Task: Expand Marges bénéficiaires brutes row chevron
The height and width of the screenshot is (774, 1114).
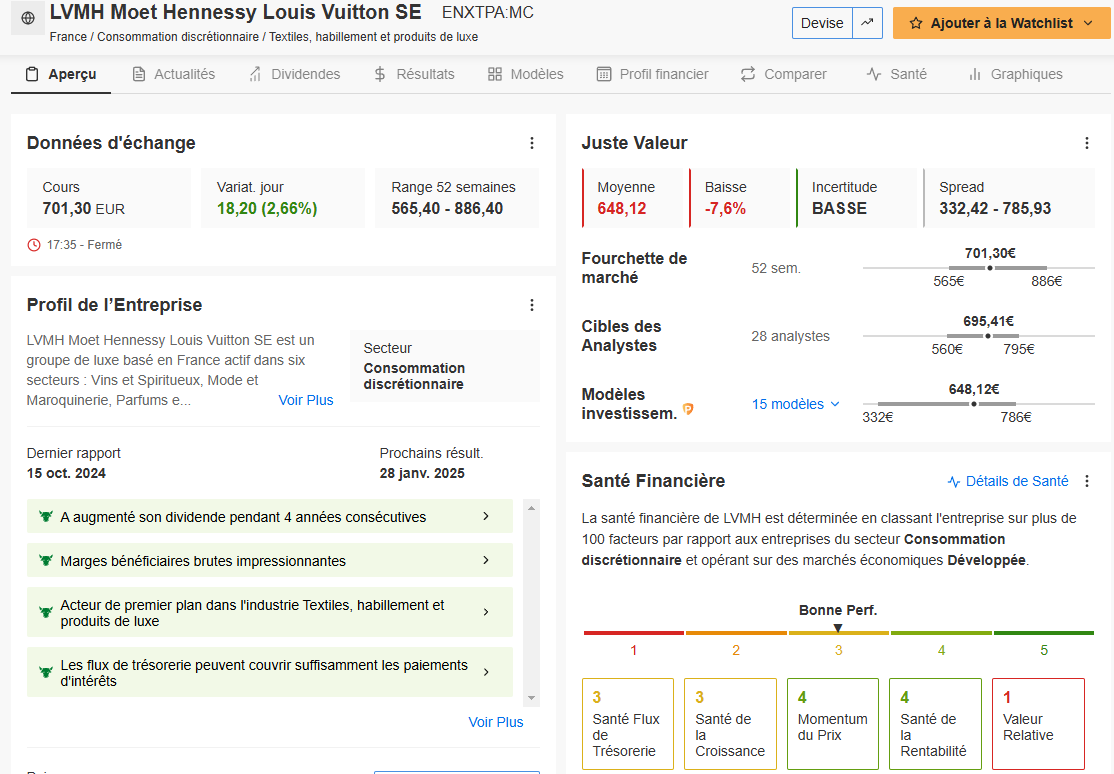Action: [486, 560]
